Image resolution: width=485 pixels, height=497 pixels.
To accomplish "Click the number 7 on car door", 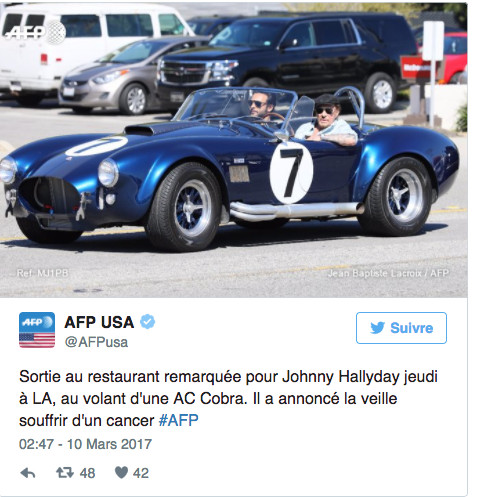I will (291, 173).
